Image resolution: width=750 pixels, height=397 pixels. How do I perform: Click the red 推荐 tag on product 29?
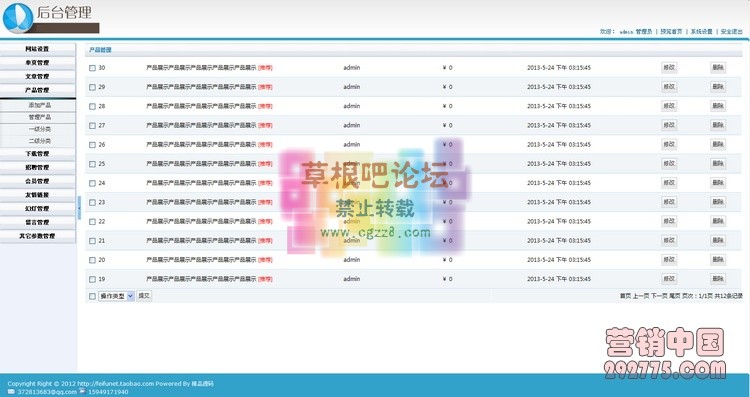tap(265, 87)
